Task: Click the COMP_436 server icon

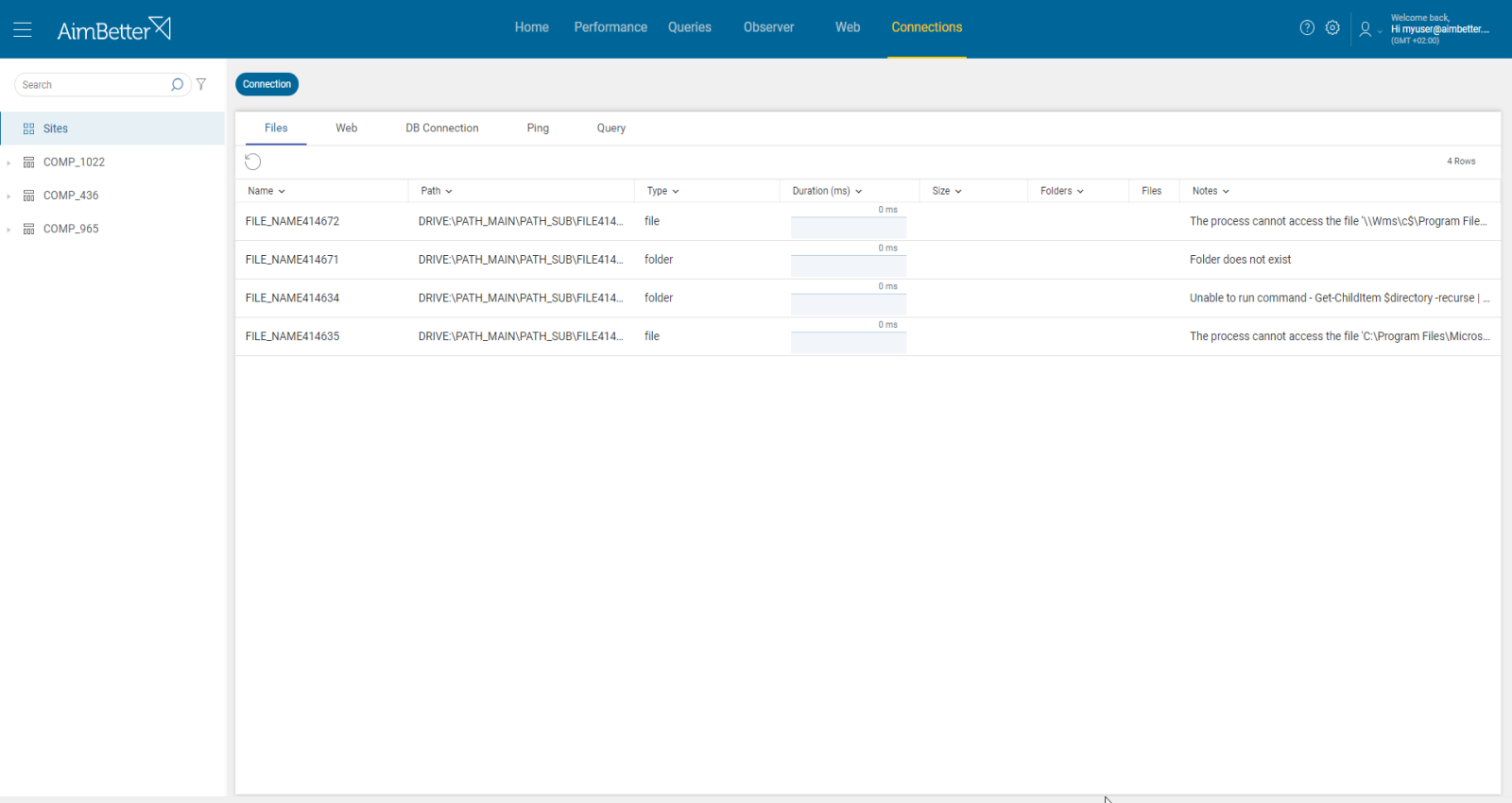Action: pos(29,196)
